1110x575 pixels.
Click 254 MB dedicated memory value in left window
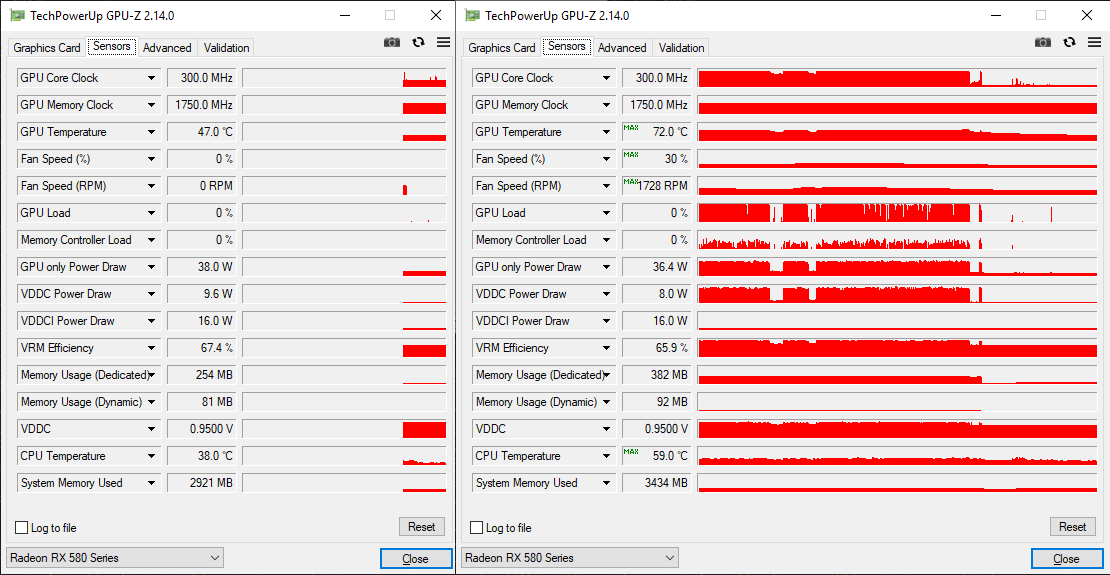(x=201, y=375)
